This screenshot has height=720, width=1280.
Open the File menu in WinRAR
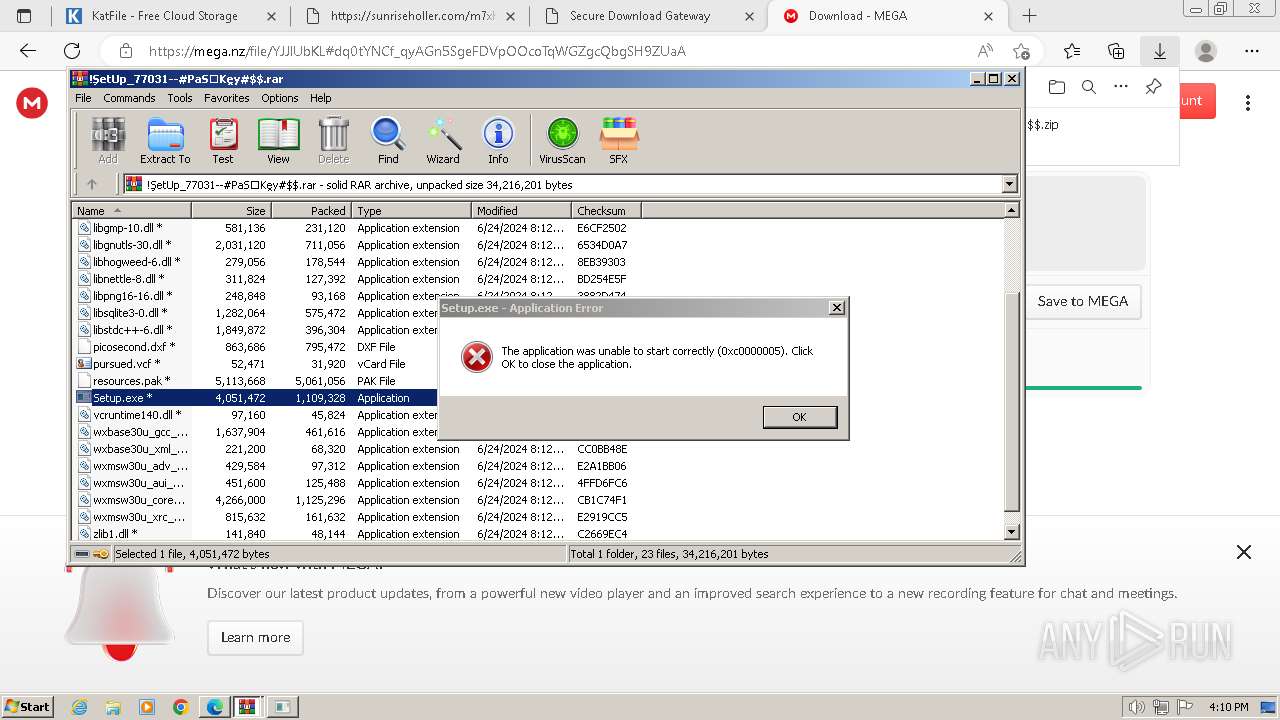(x=83, y=98)
